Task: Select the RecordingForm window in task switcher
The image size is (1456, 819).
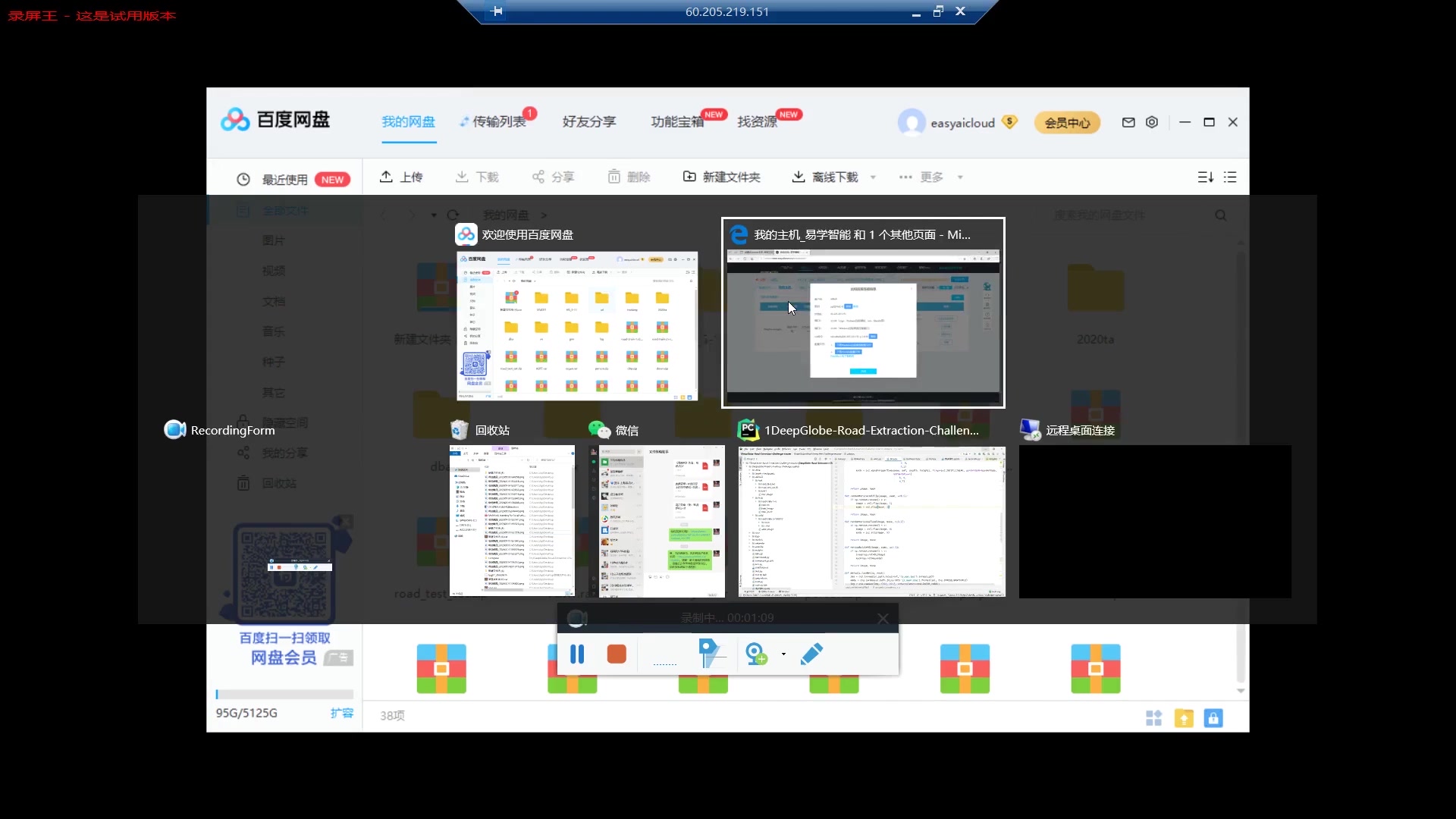Action: coord(220,430)
